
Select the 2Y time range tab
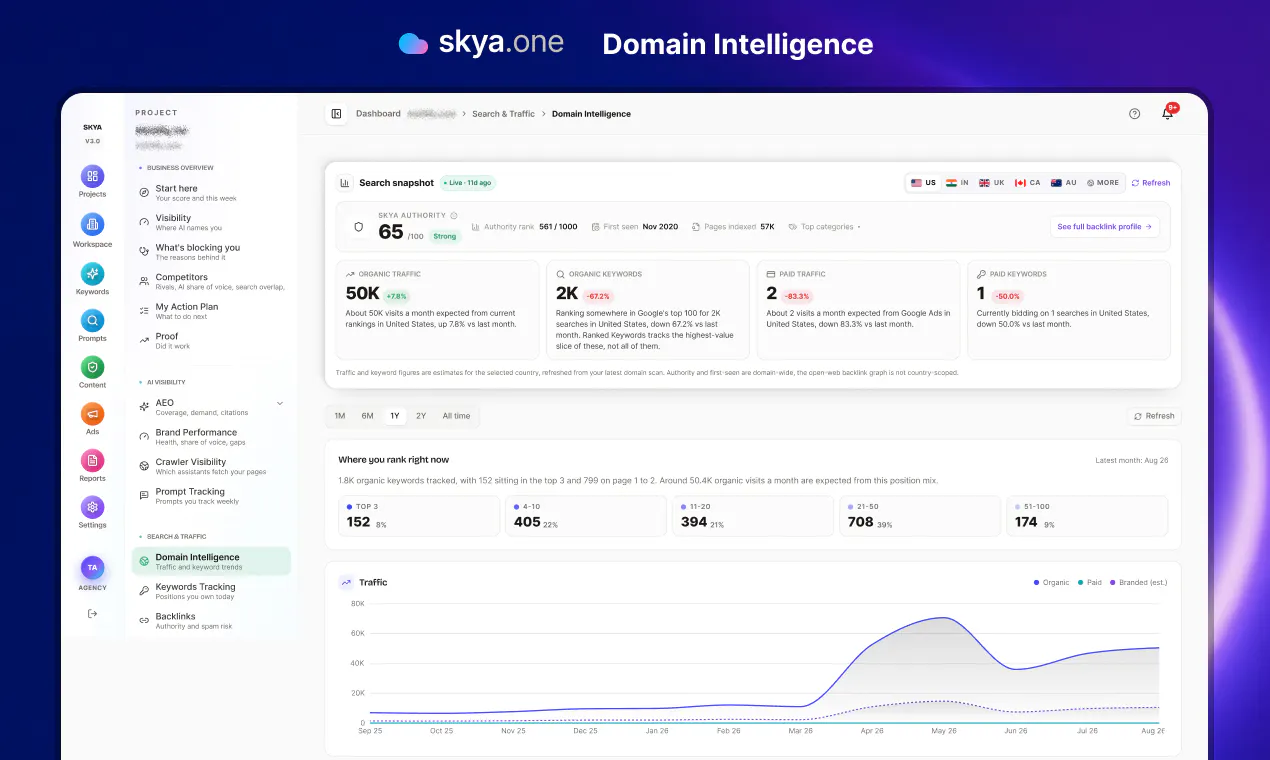click(421, 416)
